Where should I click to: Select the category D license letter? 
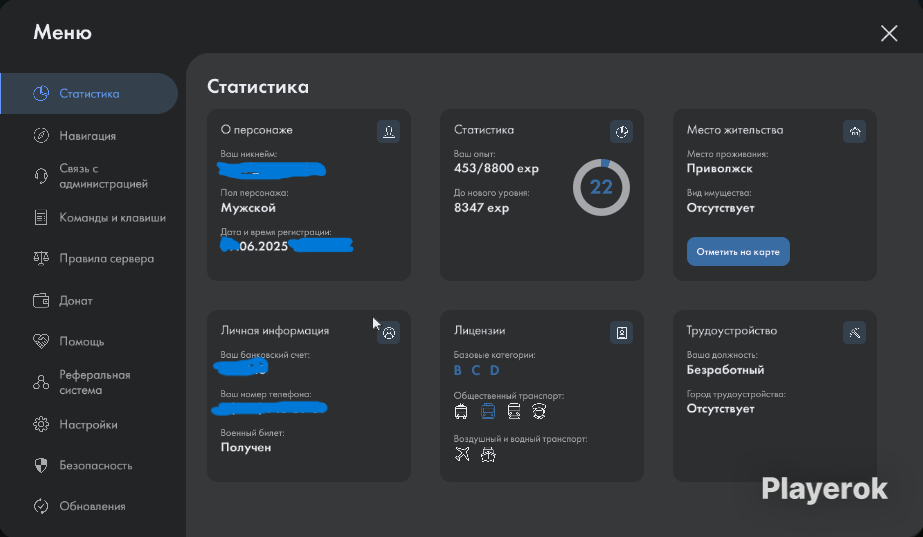pos(494,370)
